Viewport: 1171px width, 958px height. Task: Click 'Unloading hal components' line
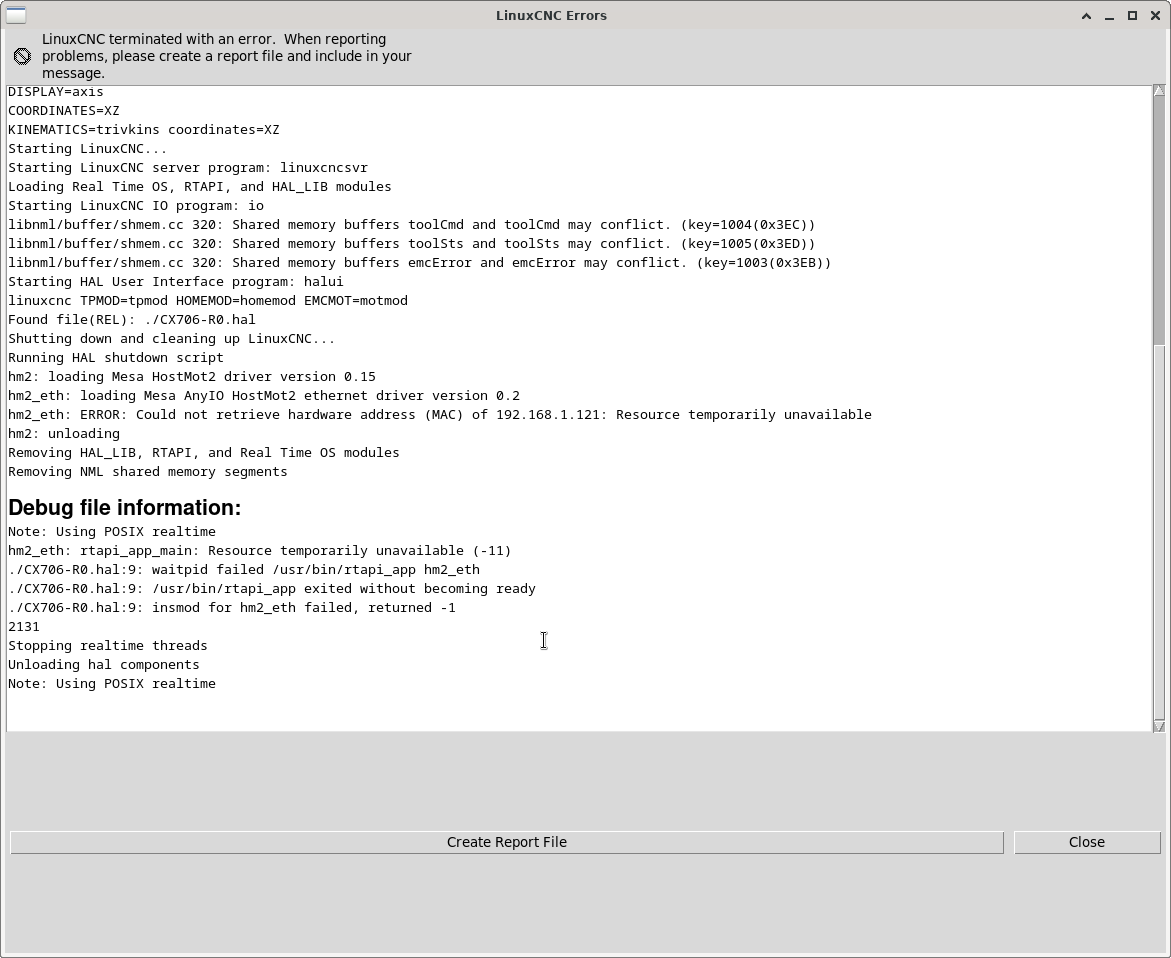coord(104,665)
